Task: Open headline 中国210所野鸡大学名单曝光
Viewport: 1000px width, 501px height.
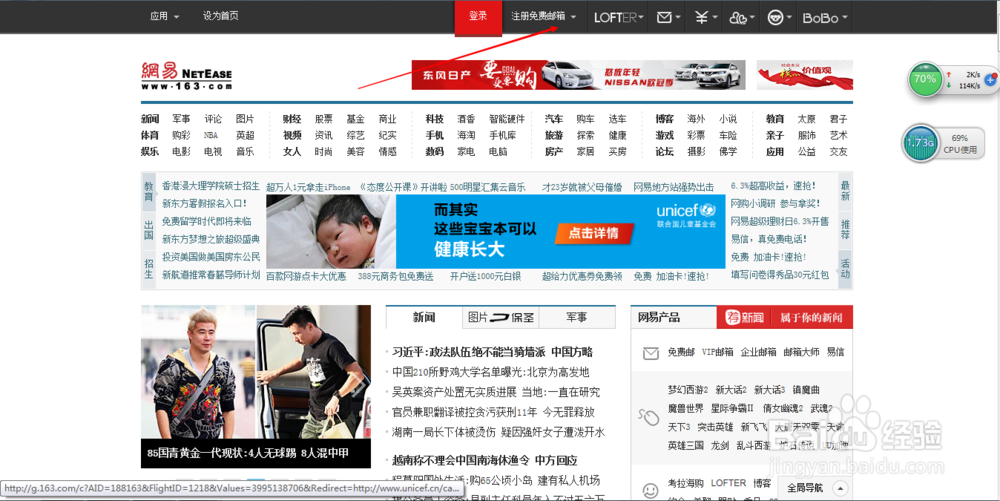Action: point(490,372)
